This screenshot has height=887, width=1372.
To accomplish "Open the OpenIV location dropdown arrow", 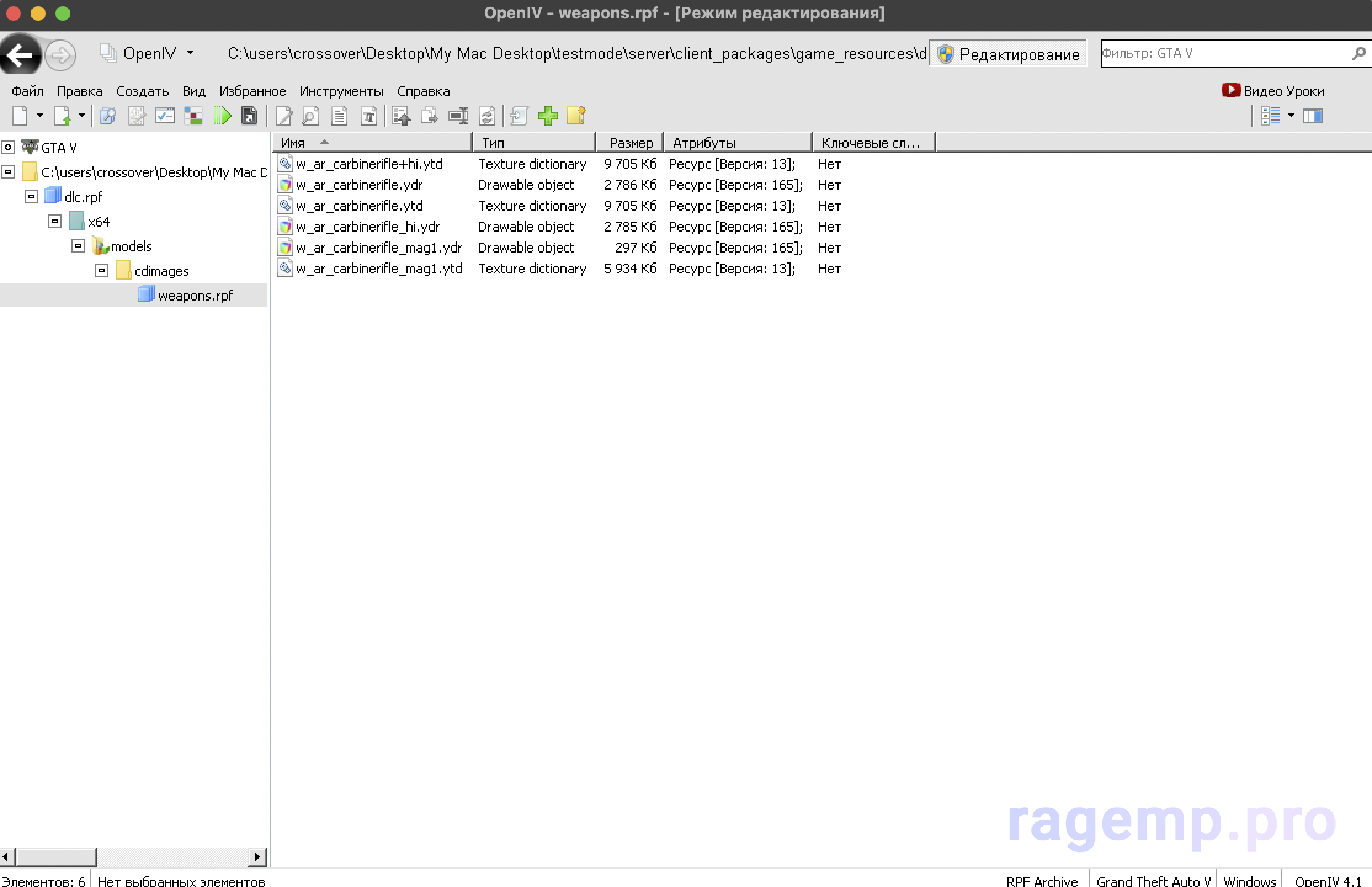I will pyautogui.click(x=190, y=54).
